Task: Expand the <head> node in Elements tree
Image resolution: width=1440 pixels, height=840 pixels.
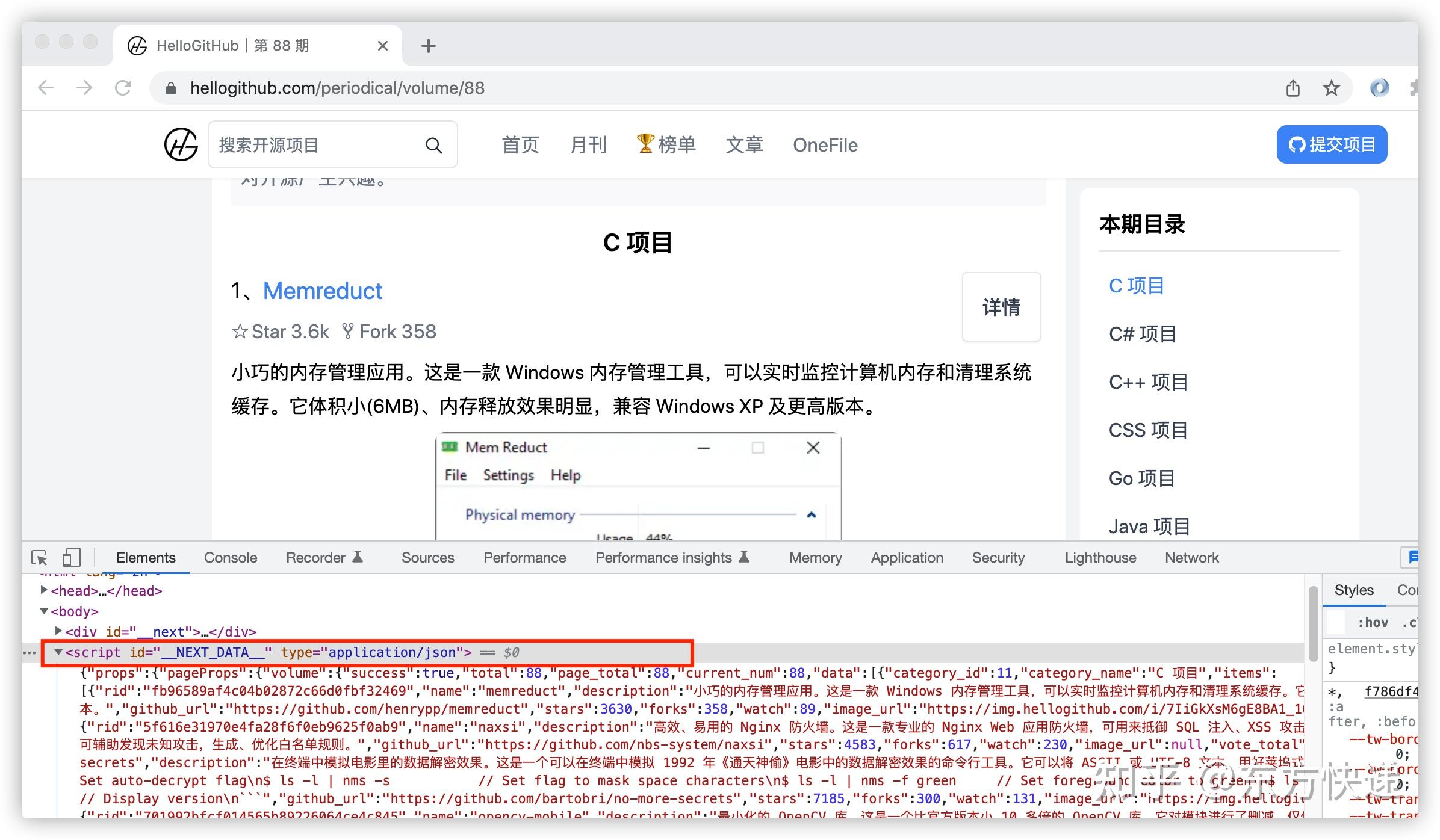Action: [45, 590]
